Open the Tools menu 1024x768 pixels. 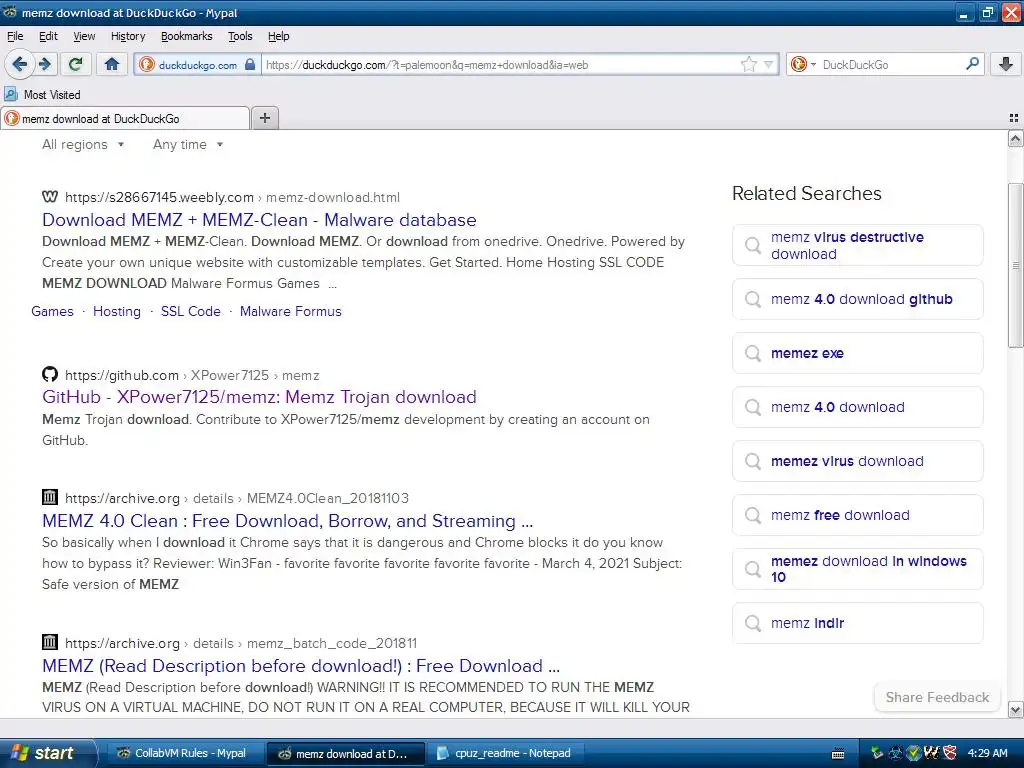tap(240, 36)
